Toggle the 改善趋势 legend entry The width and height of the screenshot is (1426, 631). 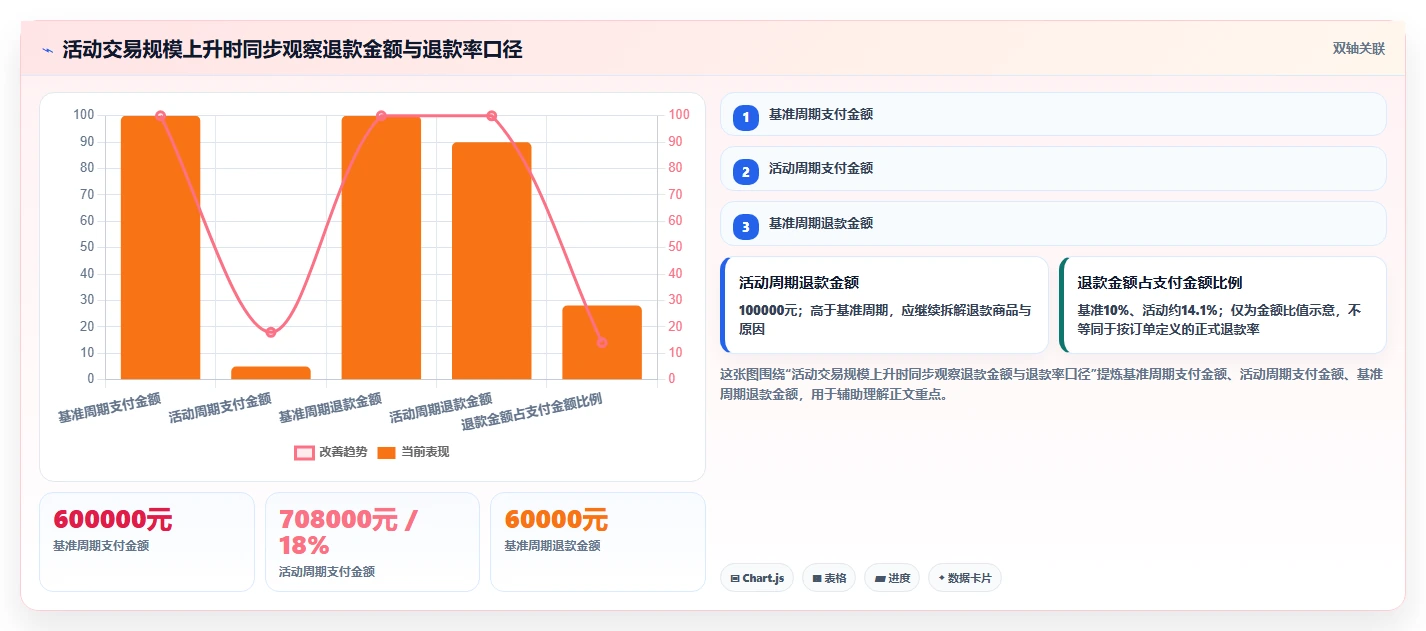[x=332, y=452]
